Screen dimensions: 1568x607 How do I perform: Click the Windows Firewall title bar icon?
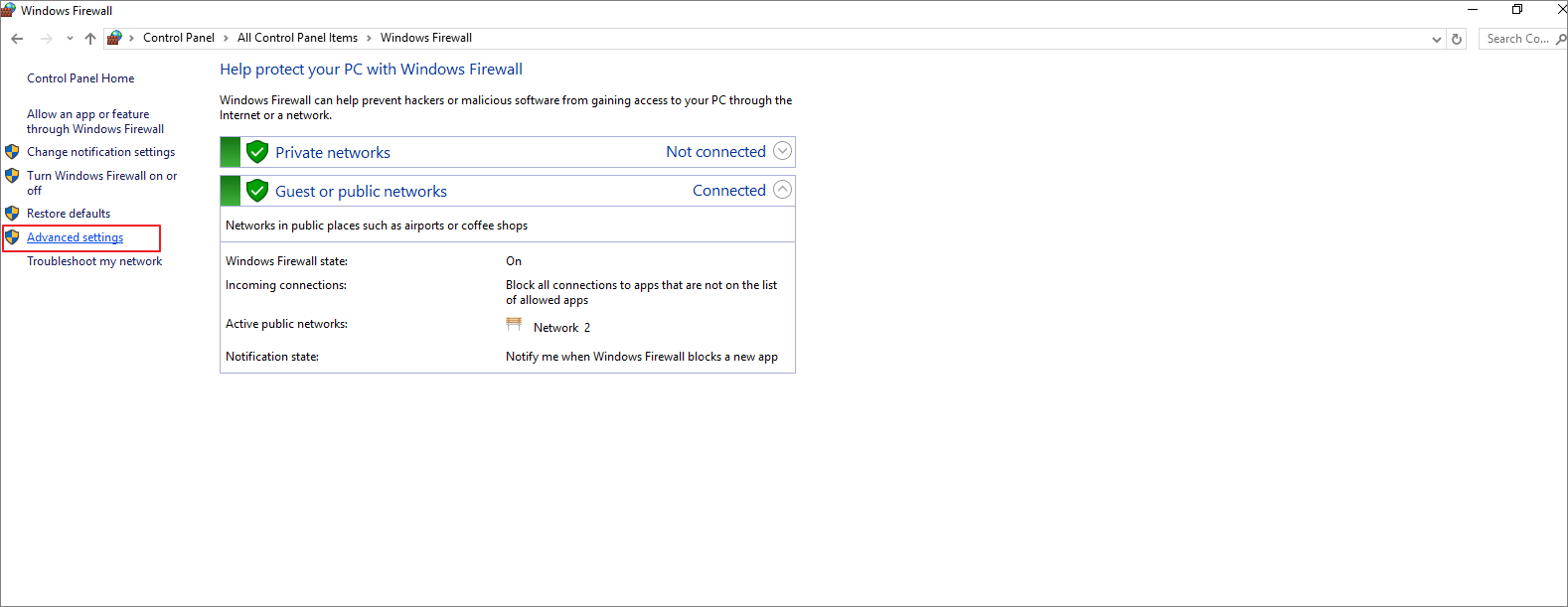pos(8,10)
